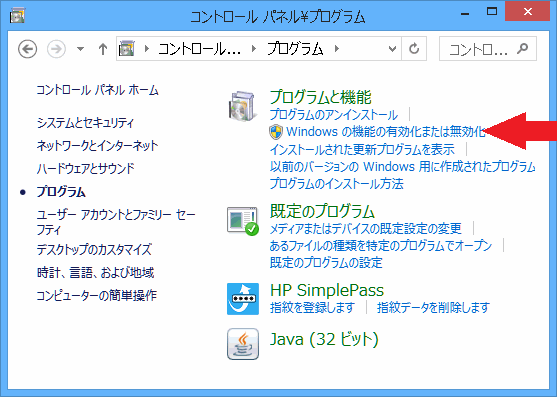557x397 pixels.
Task: Open the 既定のプログラム heading
Action: (x=322, y=211)
